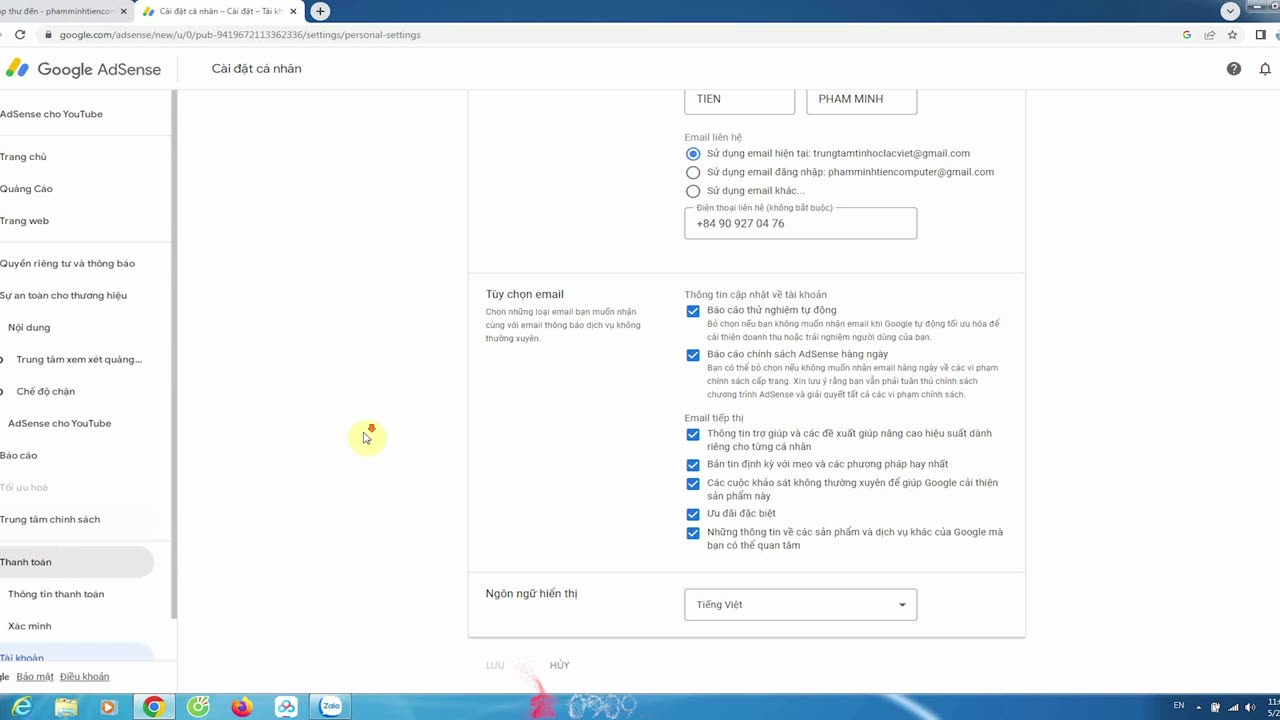The image size is (1280, 720).
Task: Open 'Thông tin thanh toán' sub-item
Action: click(x=56, y=594)
